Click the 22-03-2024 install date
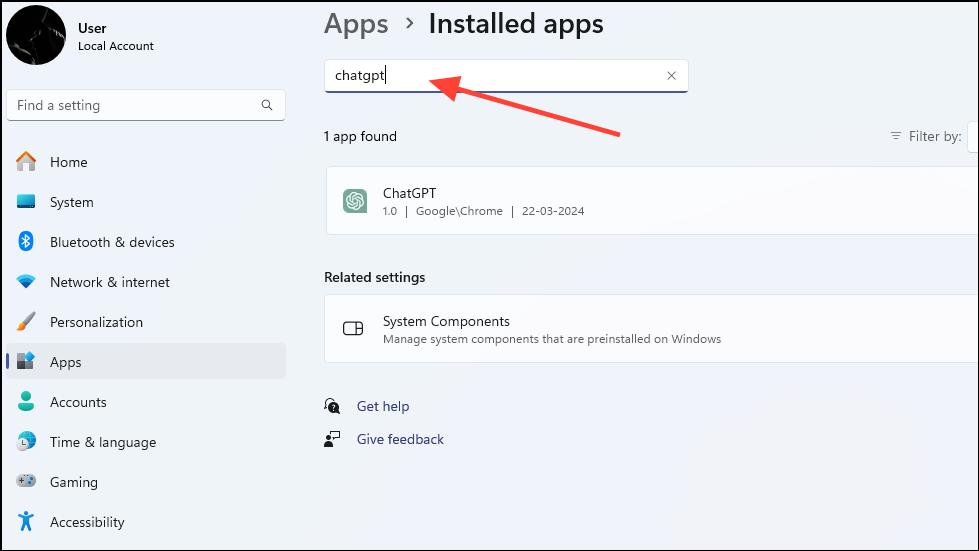This screenshot has width=979, height=551. (x=553, y=211)
